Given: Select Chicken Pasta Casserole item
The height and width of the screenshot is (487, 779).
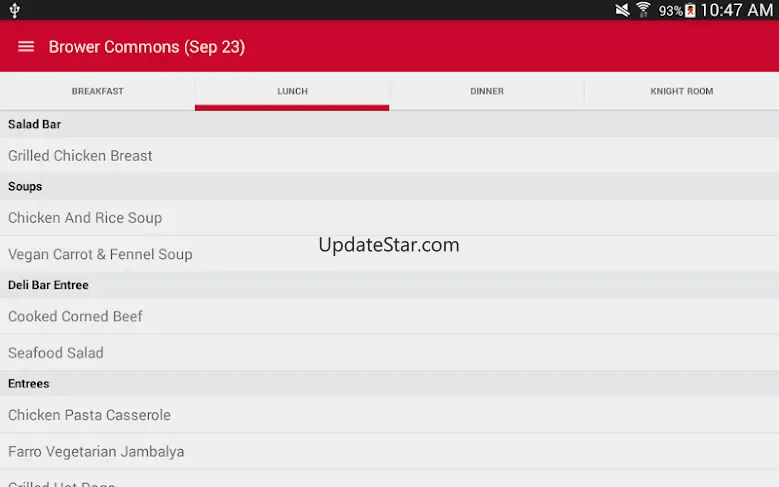Looking at the screenshot, I should point(390,414).
